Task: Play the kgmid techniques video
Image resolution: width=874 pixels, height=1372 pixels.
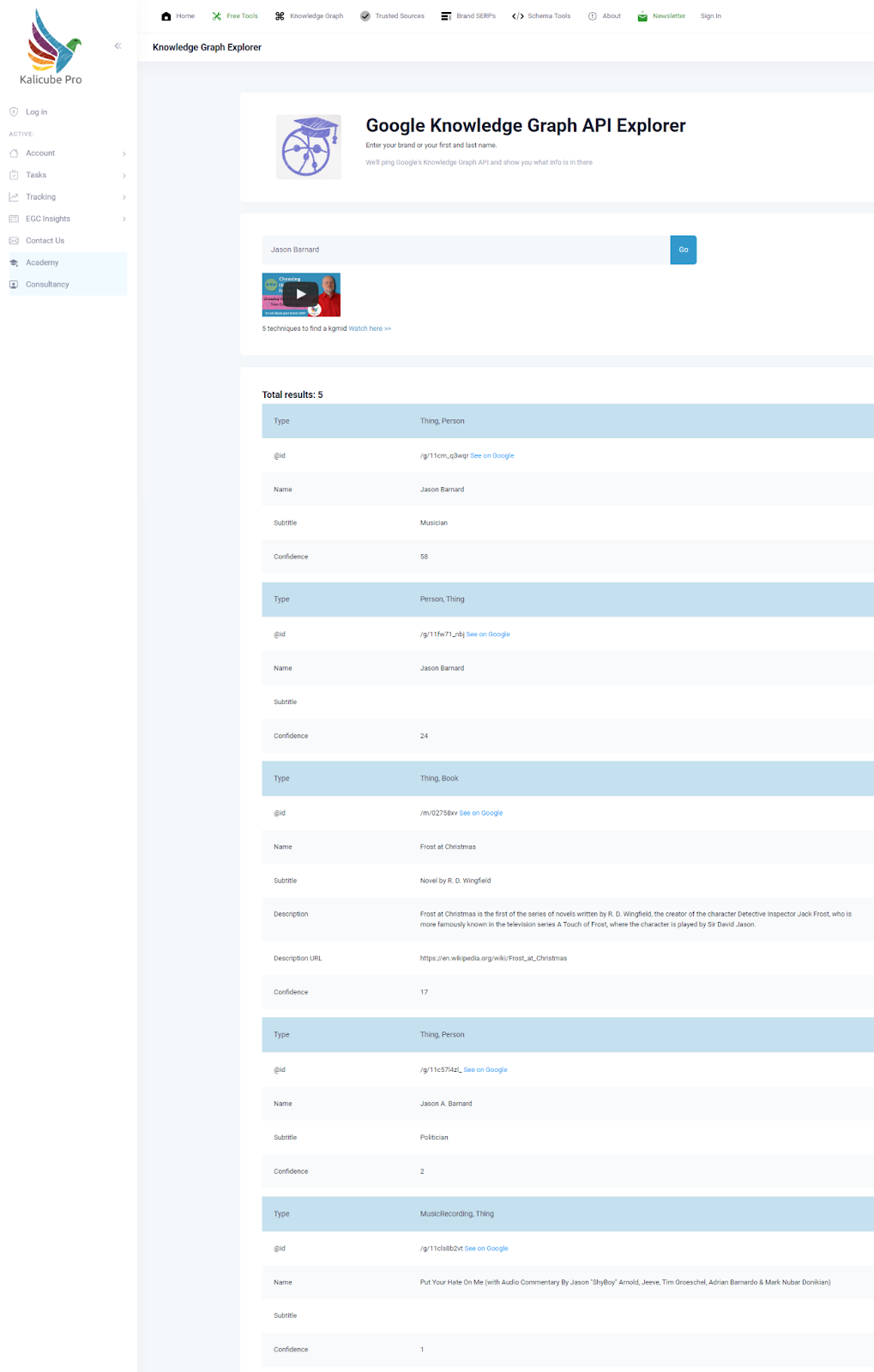Action: (301, 294)
